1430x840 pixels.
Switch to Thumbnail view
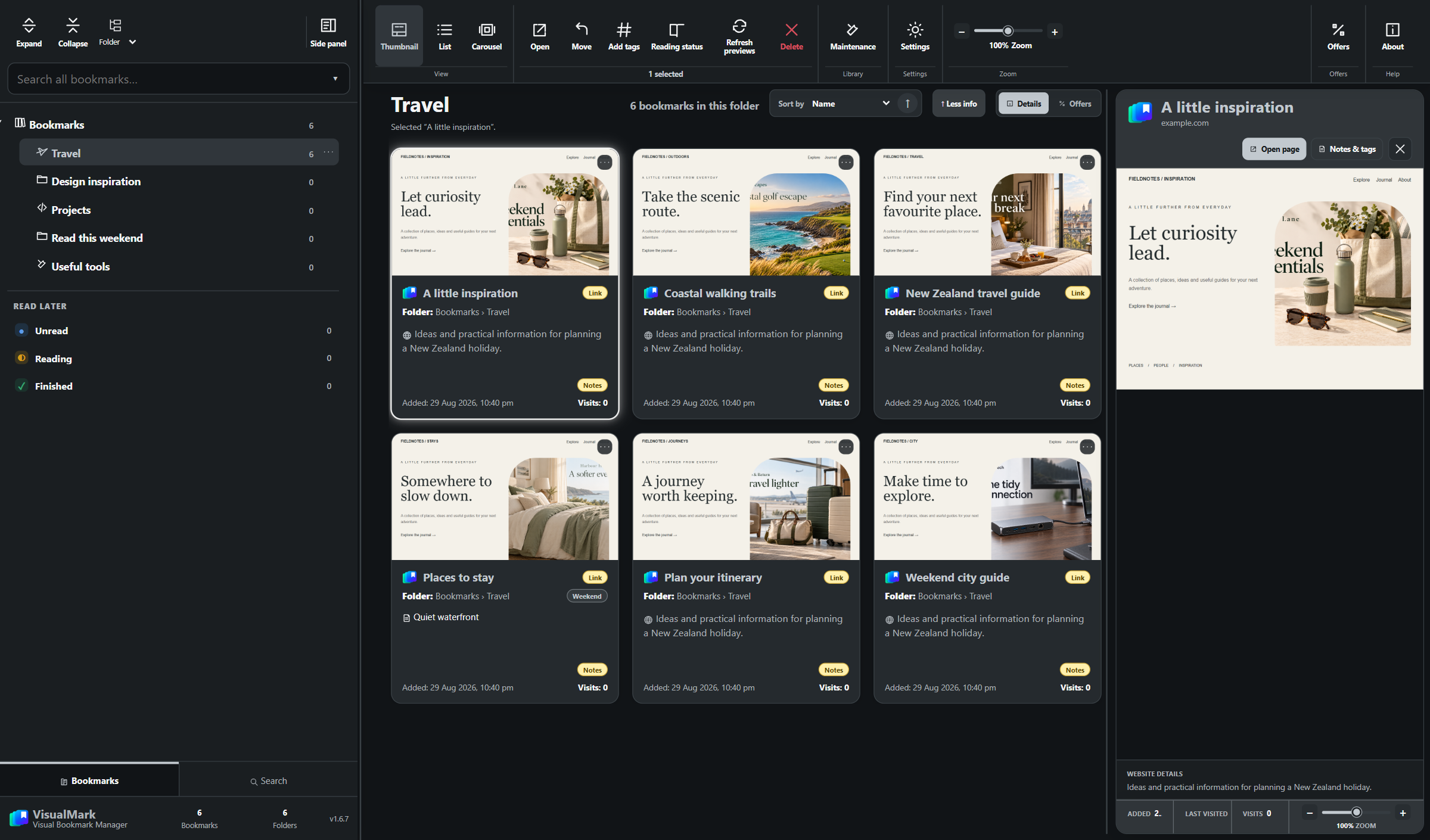coord(399,36)
